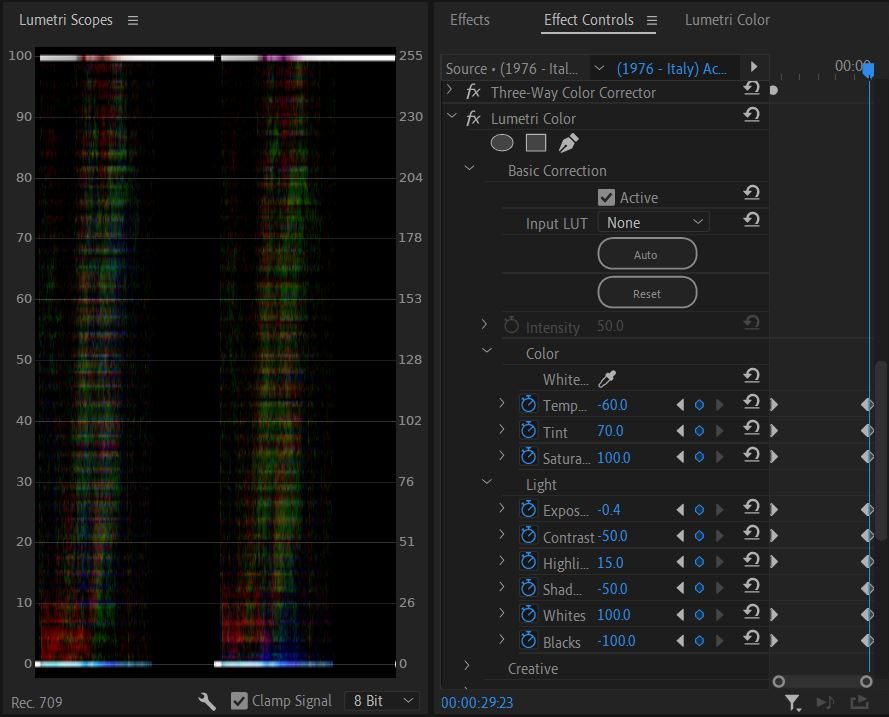The height and width of the screenshot is (717, 889).
Task: Click the Whites value 100.0
Action: [x=613, y=614]
